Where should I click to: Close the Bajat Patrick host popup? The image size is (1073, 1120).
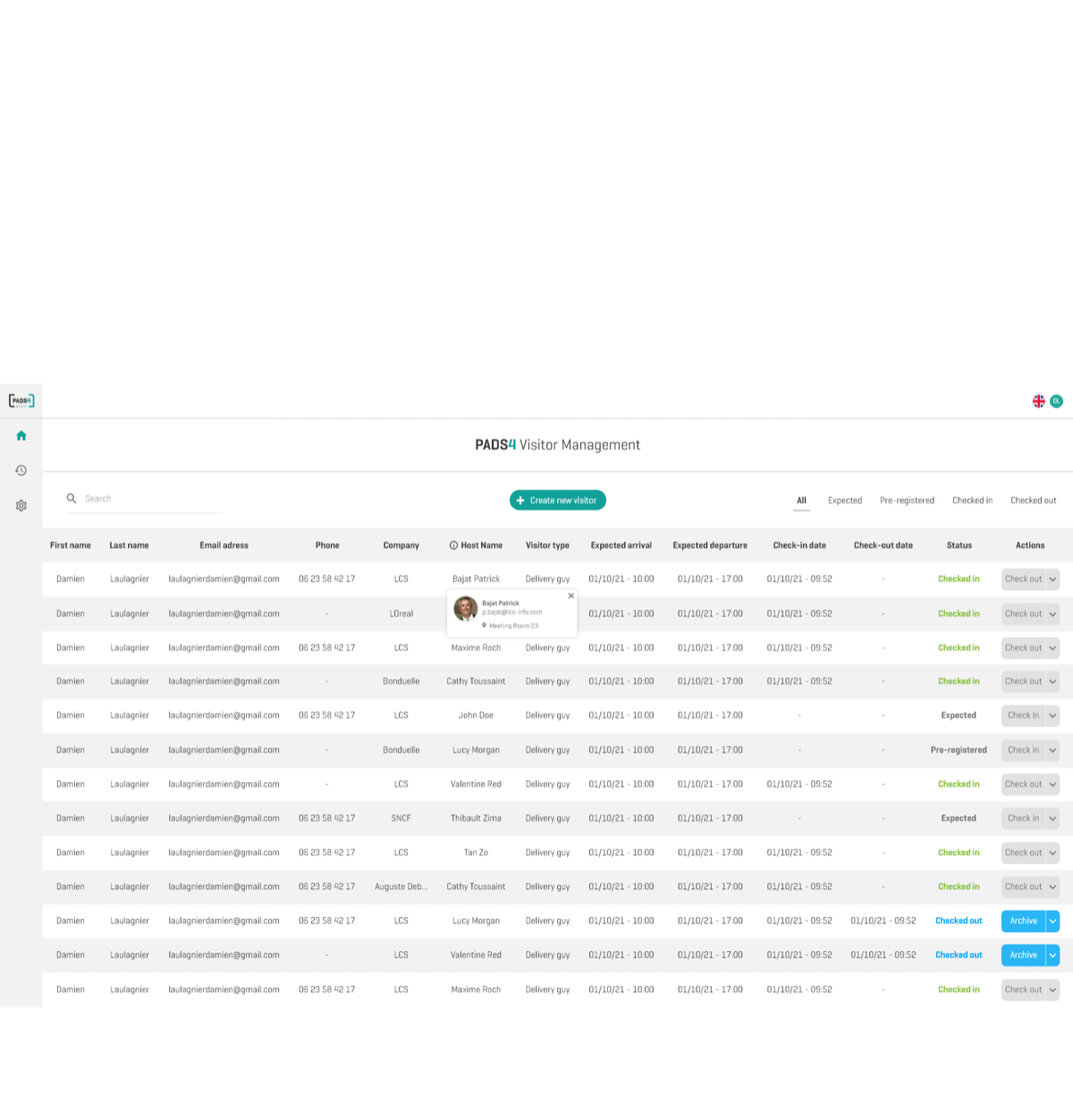[x=571, y=596]
